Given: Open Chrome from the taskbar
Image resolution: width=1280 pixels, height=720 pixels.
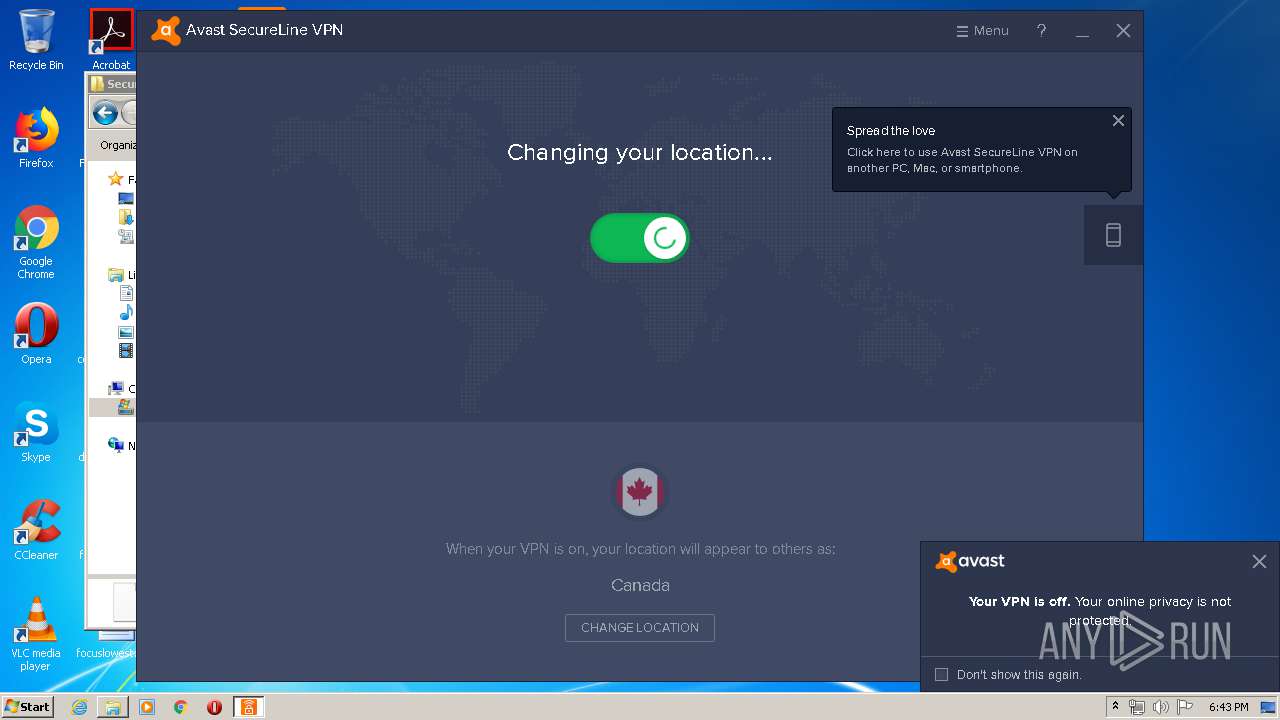Looking at the screenshot, I should click(180, 707).
